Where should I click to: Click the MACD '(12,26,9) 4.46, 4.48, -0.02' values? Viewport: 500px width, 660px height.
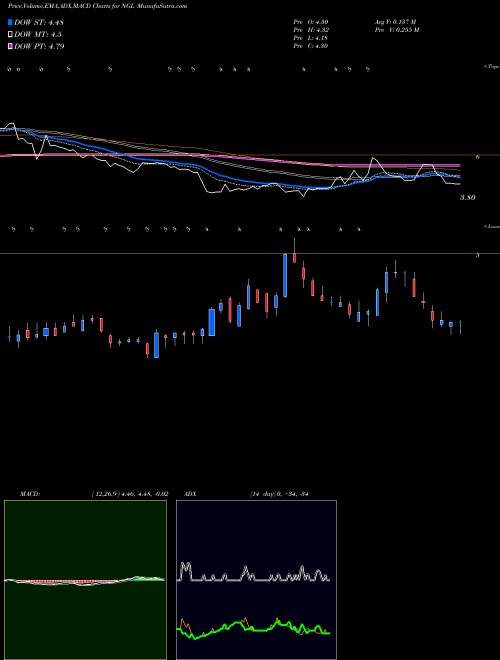[x=130, y=494]
